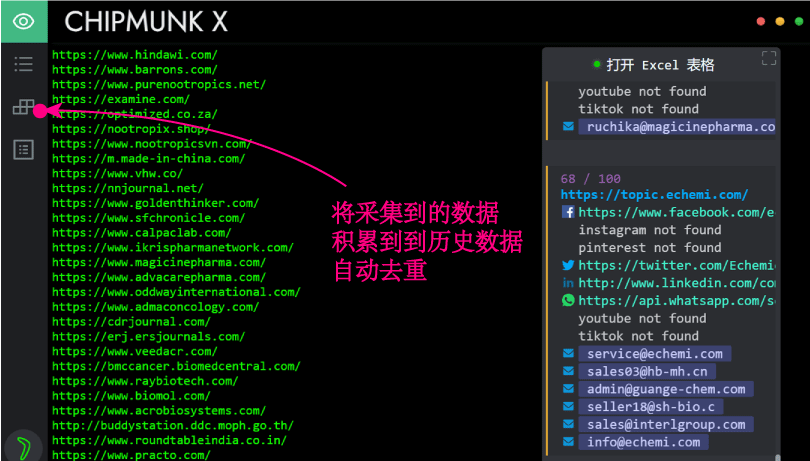Image resolution: width=810 pixels, height=461 pixels.
Task: Open the twitter.com/Echemi link
Action: [x=676, y=265]
